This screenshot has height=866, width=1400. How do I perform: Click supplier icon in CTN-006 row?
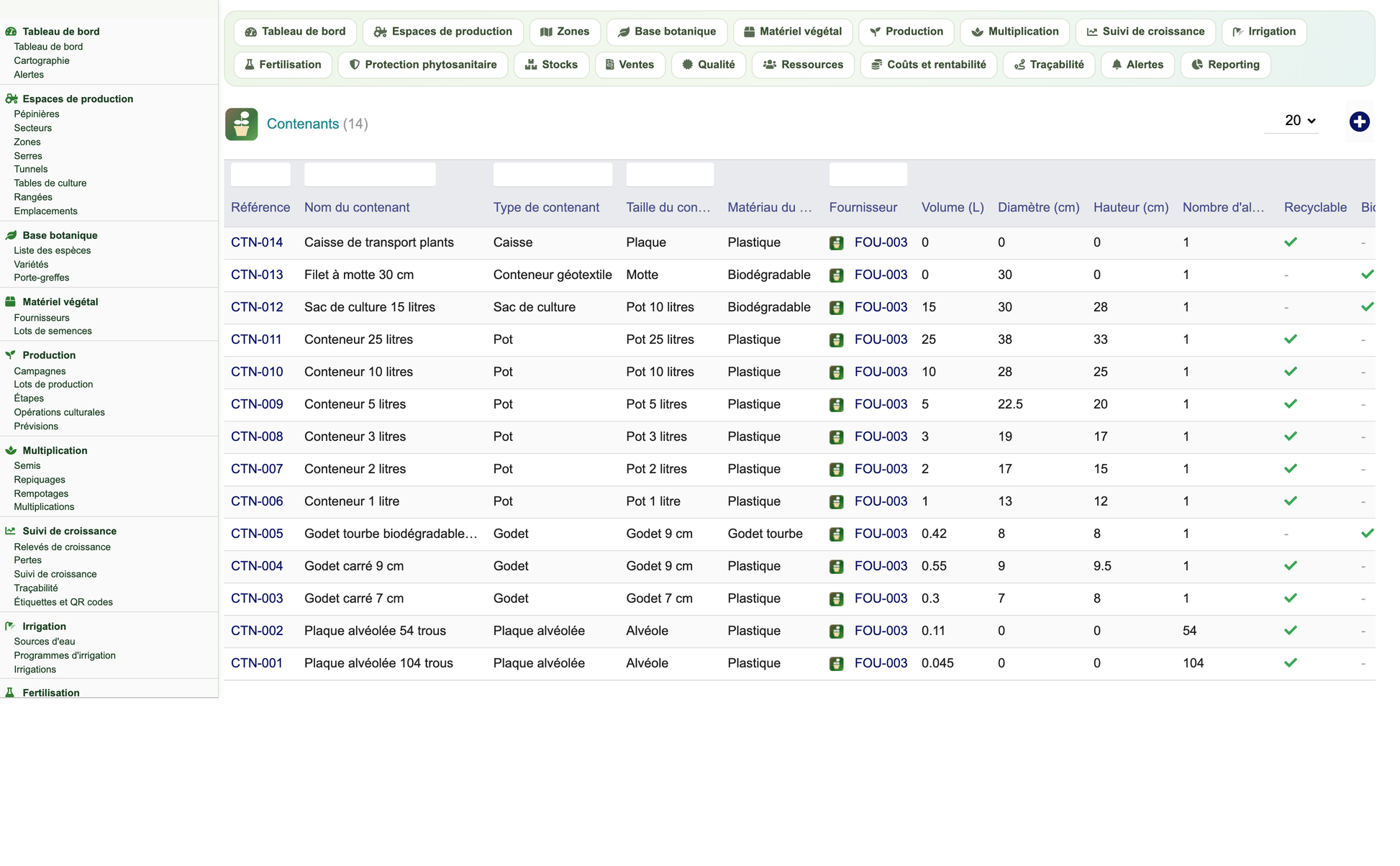836,502
